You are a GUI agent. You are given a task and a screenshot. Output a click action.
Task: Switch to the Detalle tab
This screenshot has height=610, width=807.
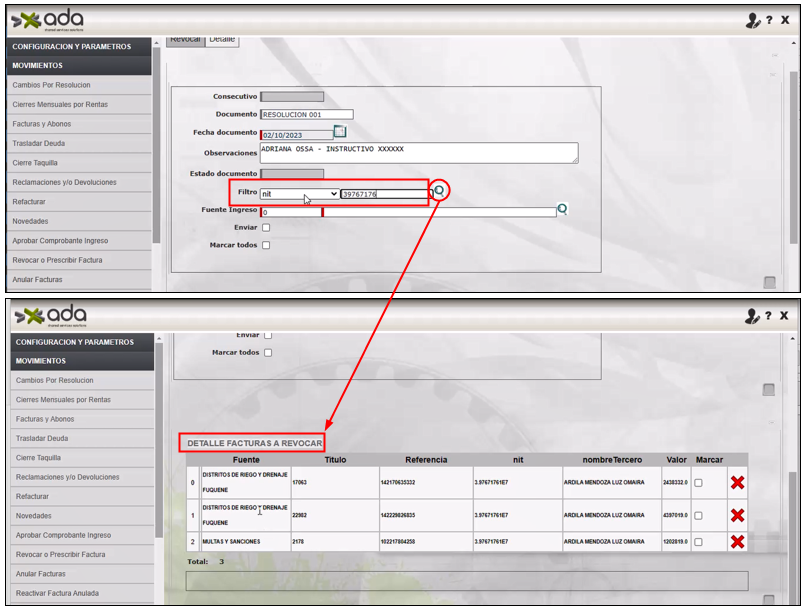click(222, 40)
